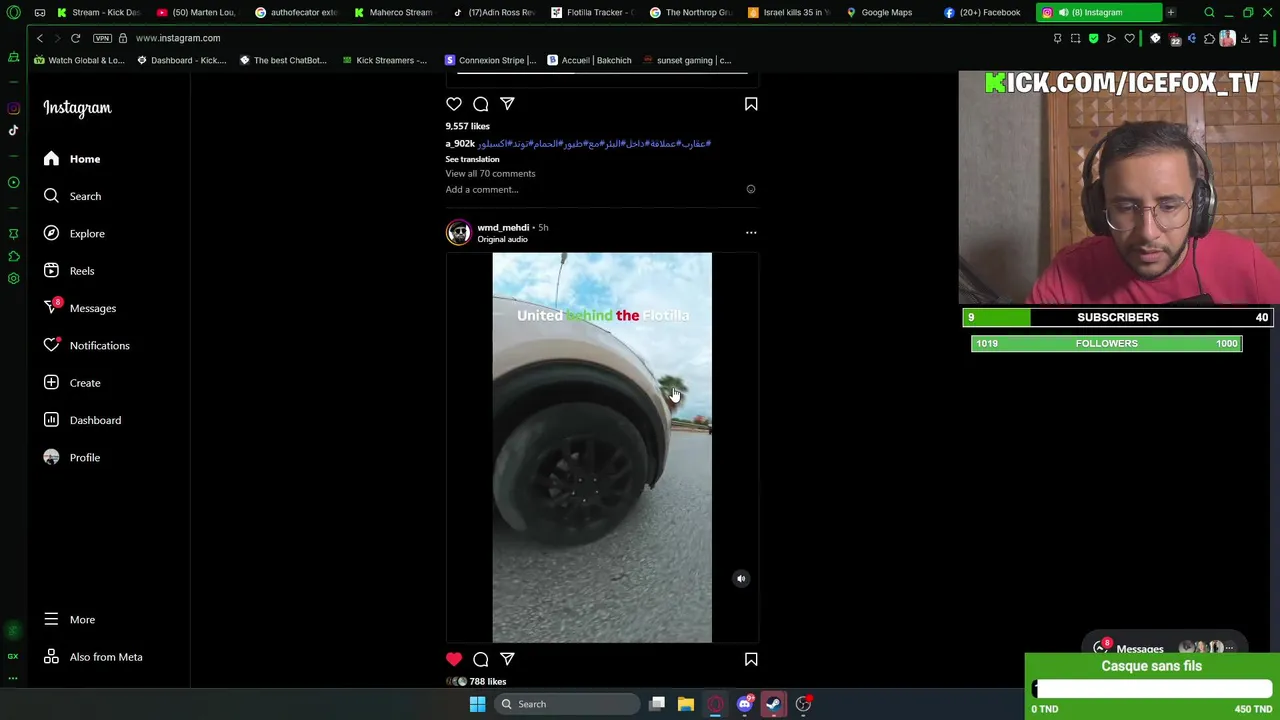This screenshot has width=1280, height=720.
Task: Open Discord from taskbar
Action: coord(744,704)
